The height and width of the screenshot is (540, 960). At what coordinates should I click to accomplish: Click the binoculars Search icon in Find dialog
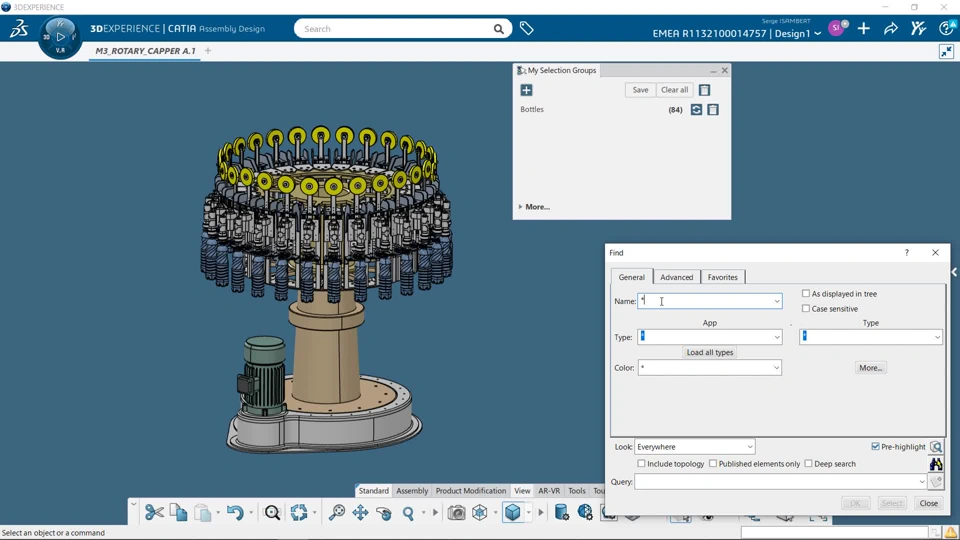point(936,465)
